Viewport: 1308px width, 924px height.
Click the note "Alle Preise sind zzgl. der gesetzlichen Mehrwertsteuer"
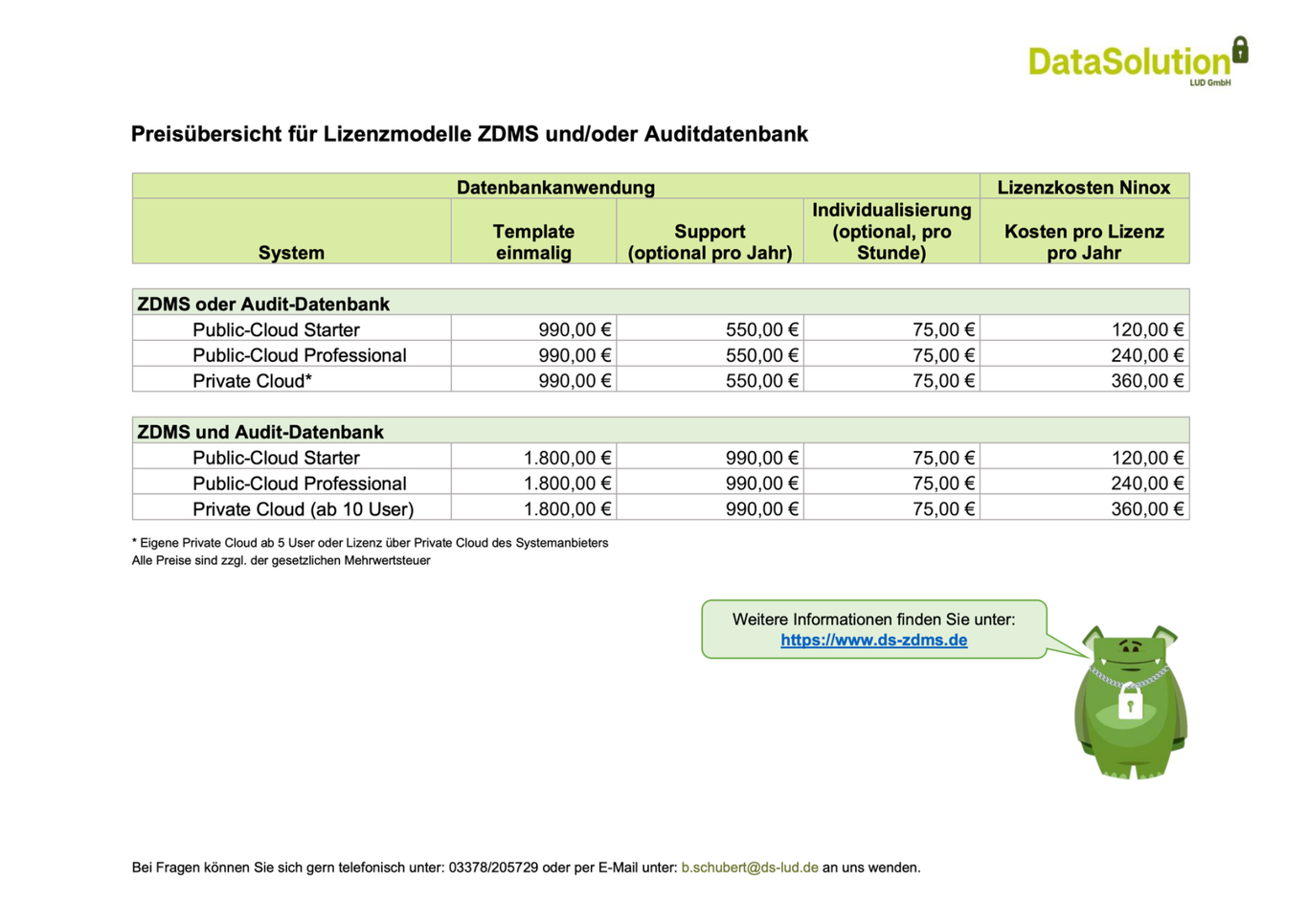tap(281, 560)
